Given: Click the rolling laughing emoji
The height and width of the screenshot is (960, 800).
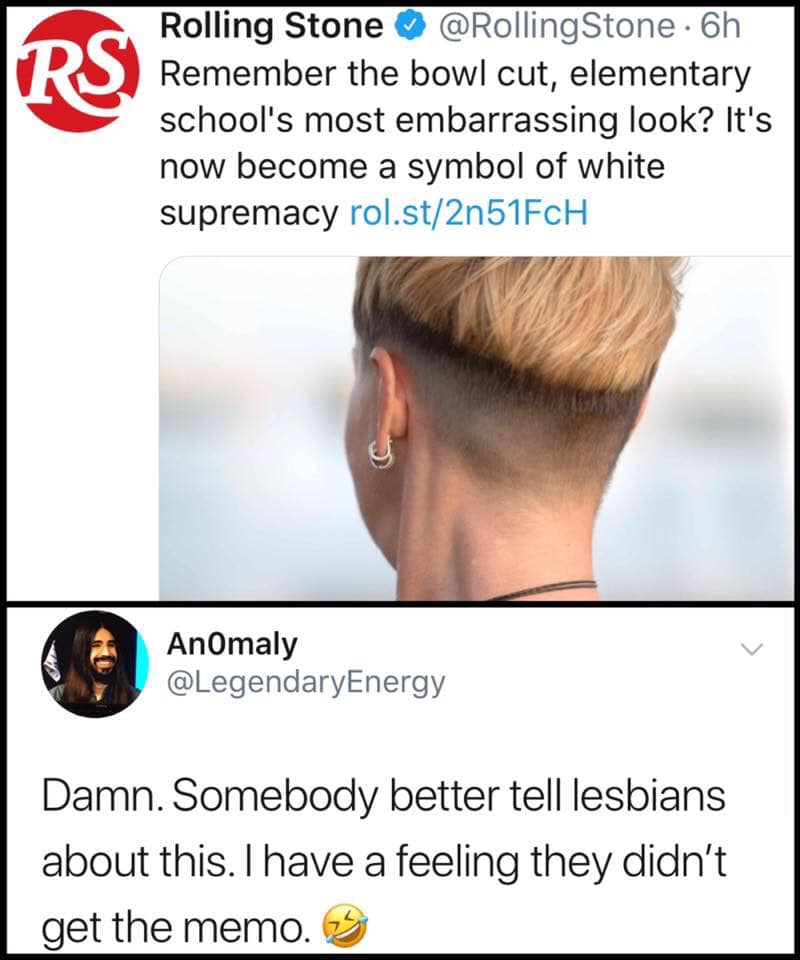Looking at the screenshot, I should tap(345, 926).
